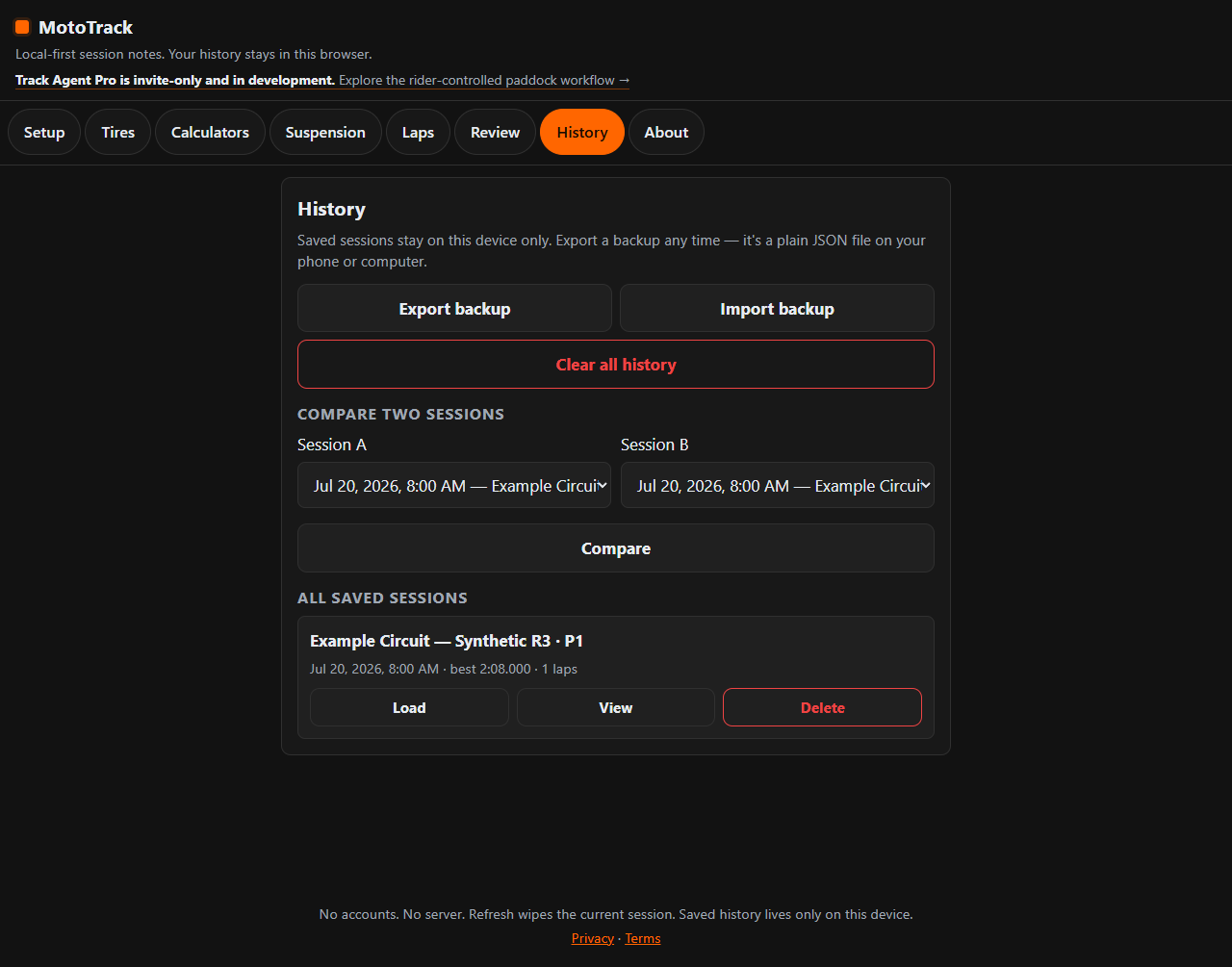The image size is (1232, 967).
Task: Open the Review tab
Action: pos(495,132)
